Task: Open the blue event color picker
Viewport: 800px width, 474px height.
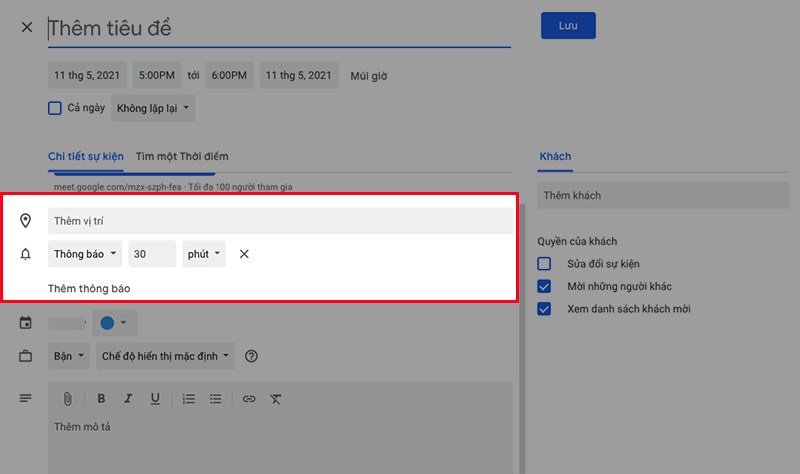Action: tap(114, 323)
